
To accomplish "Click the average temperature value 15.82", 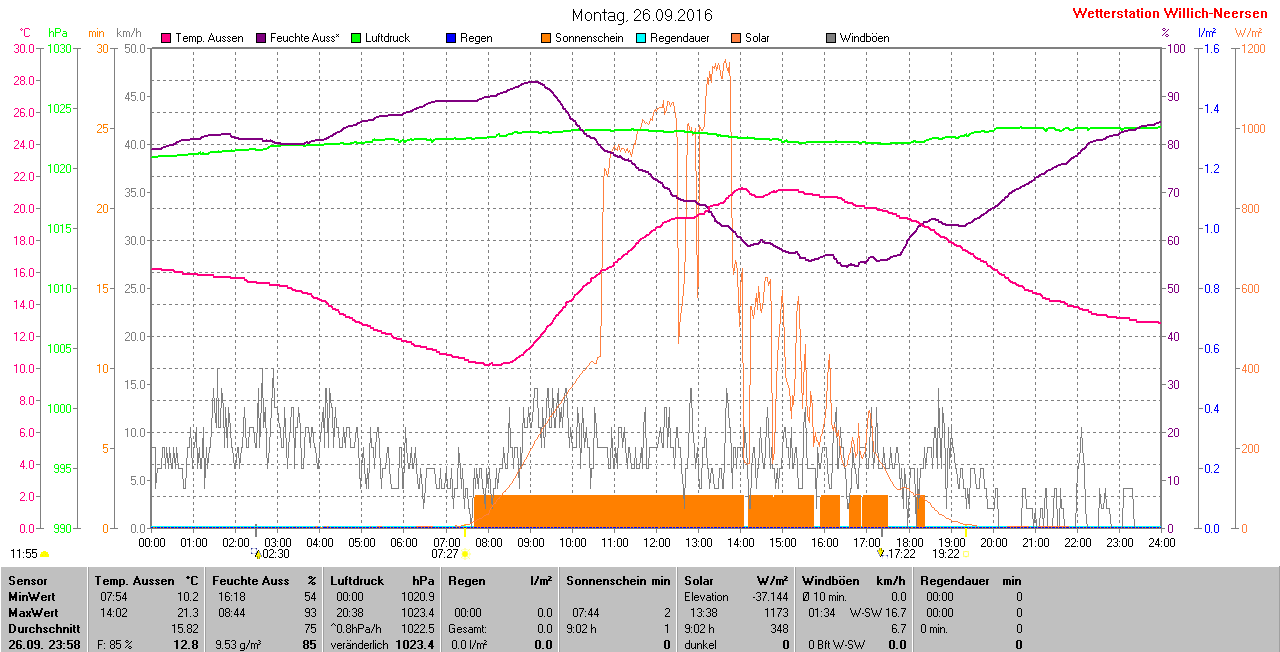I will click(x=184, y=629).
